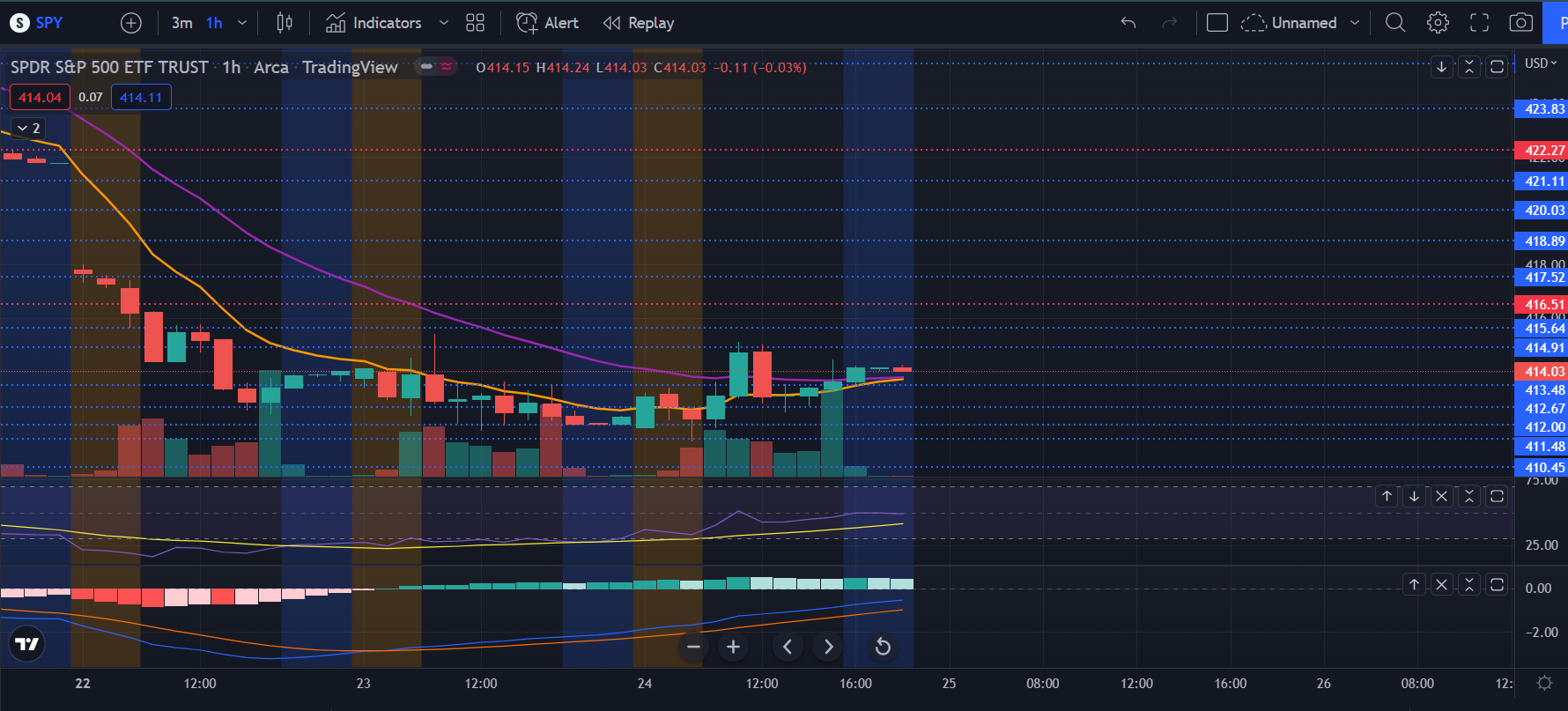Click the SPDR S&P 500 ETF TRUST title
The height and width of the screenshot is (711, 1568).
(x=109, y=67)
